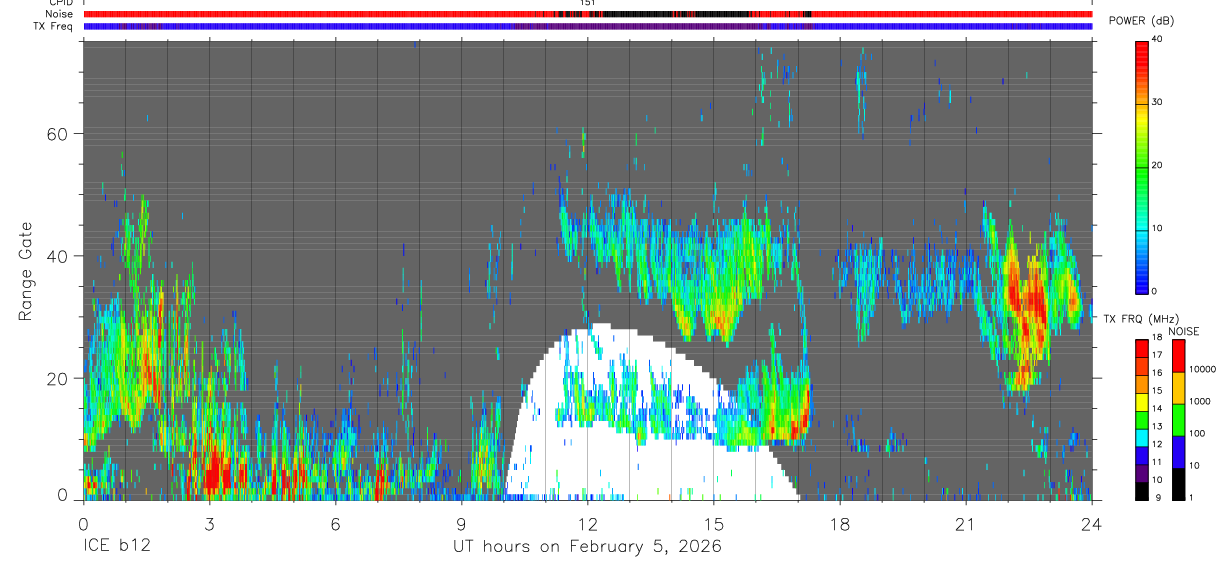
Task: Click the power colorbar's "20" tick value
Action: 1158,165
